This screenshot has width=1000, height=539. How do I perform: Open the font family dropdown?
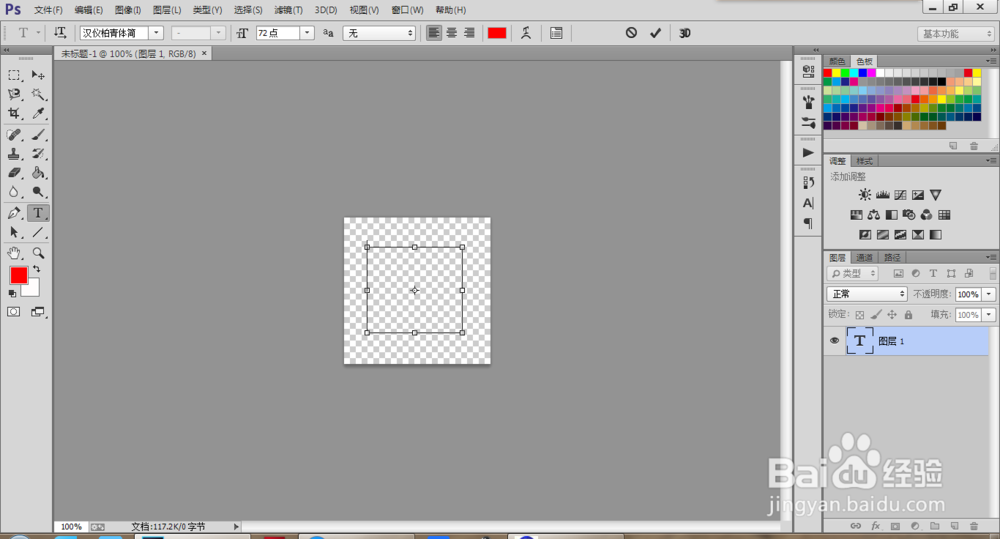pyautogui.click(x=156, y=33)
